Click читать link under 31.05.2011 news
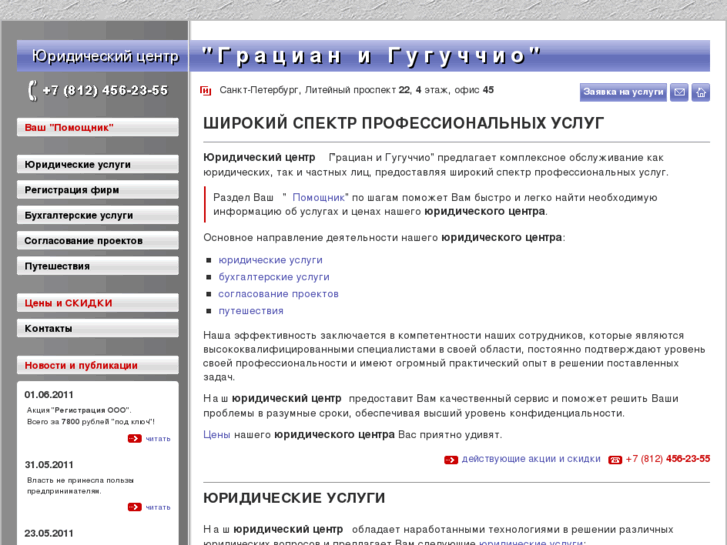 coord(158,507)
